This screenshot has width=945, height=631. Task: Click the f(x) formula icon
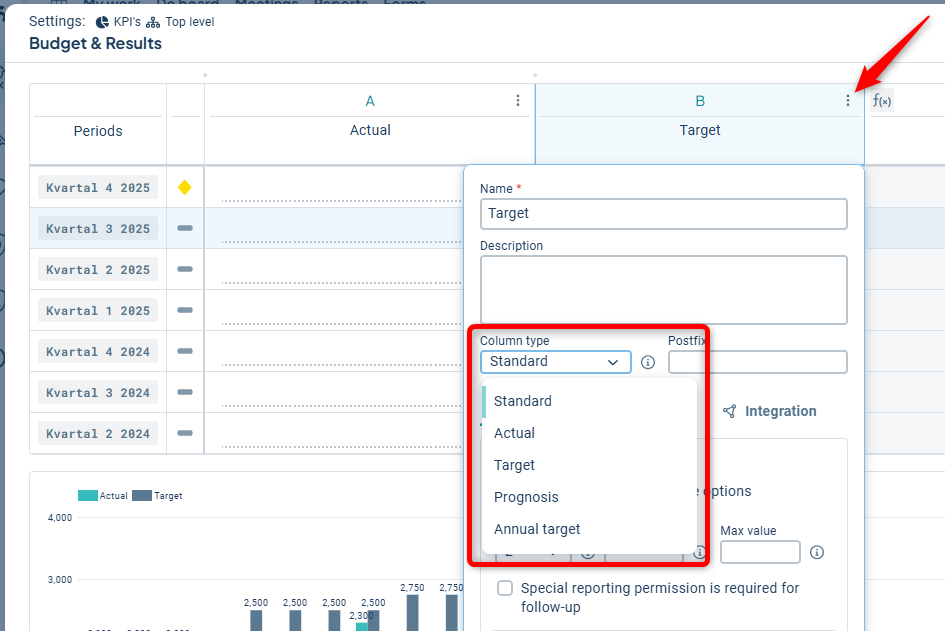click(882, 100)
